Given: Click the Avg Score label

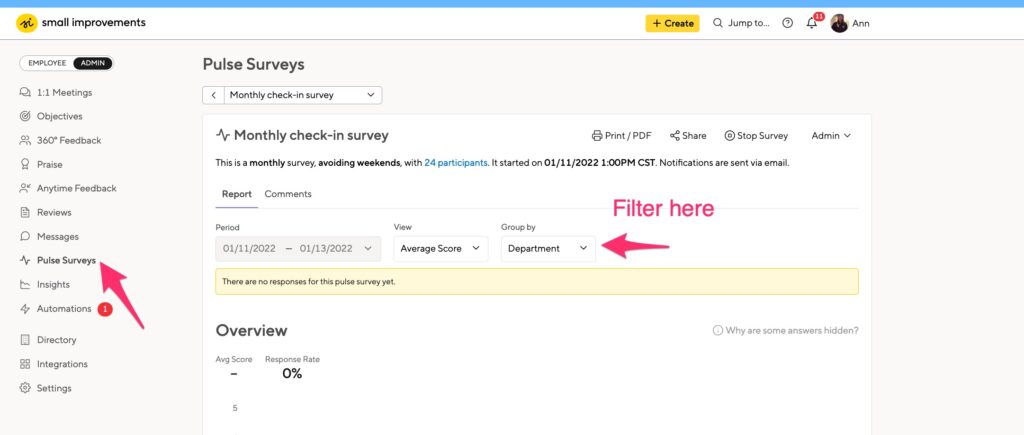Looking at the screenshot, I should 234,359.
